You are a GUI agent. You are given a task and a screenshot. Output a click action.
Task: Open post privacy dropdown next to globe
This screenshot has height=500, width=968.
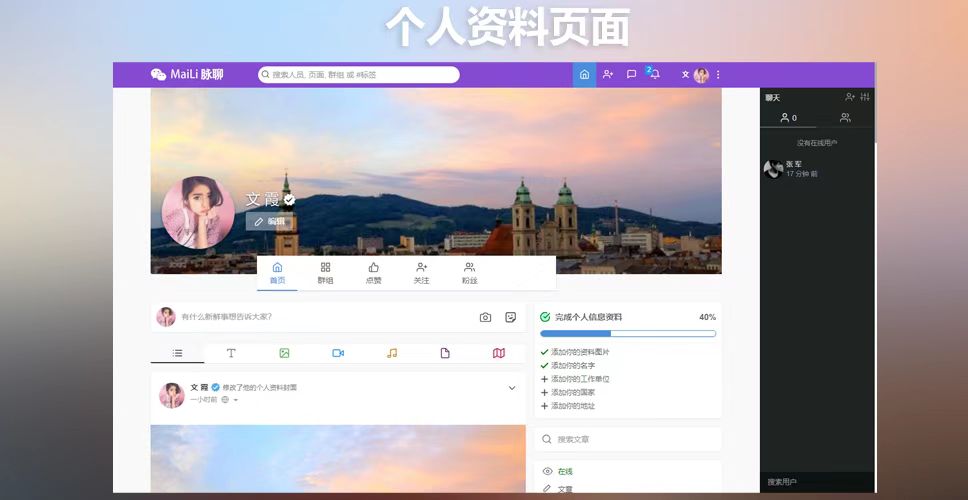point(236,400)
